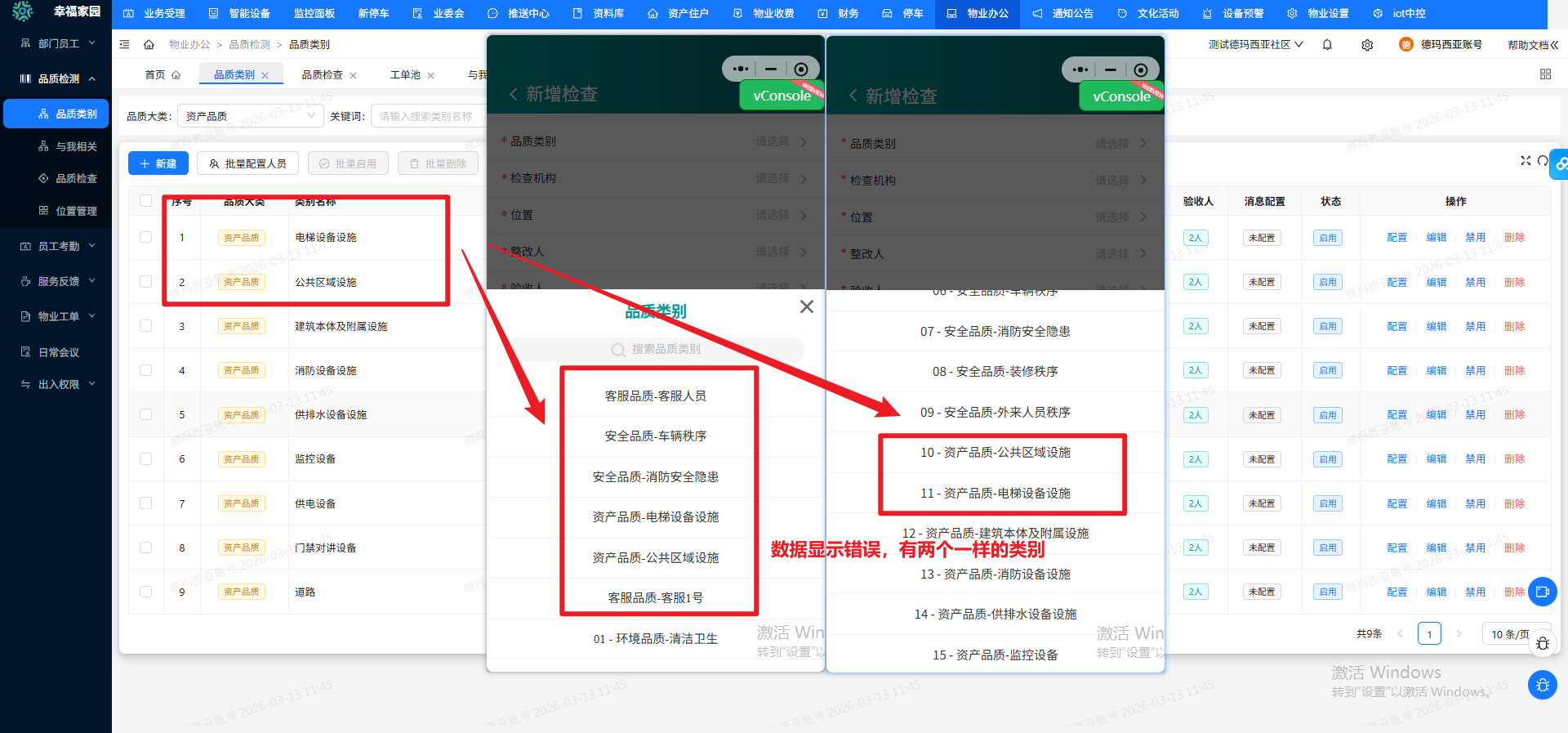The height and width of the screenshot is (733, 1568).
Task: Check the box for row 消防设备设施
Action: [145, 370]
